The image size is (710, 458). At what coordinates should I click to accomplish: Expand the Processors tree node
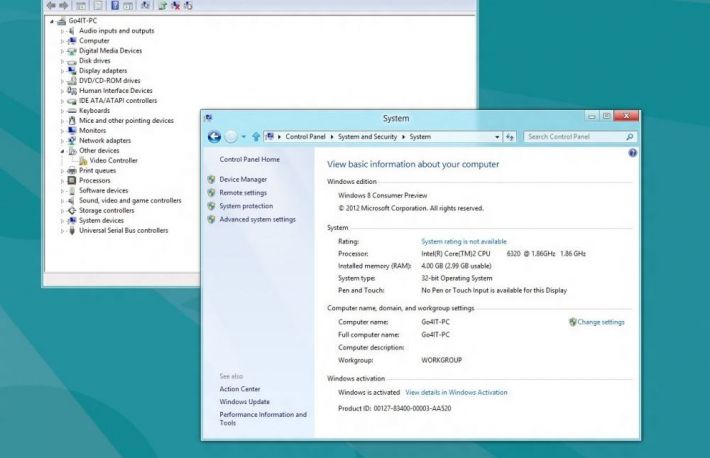coord(62,180)
